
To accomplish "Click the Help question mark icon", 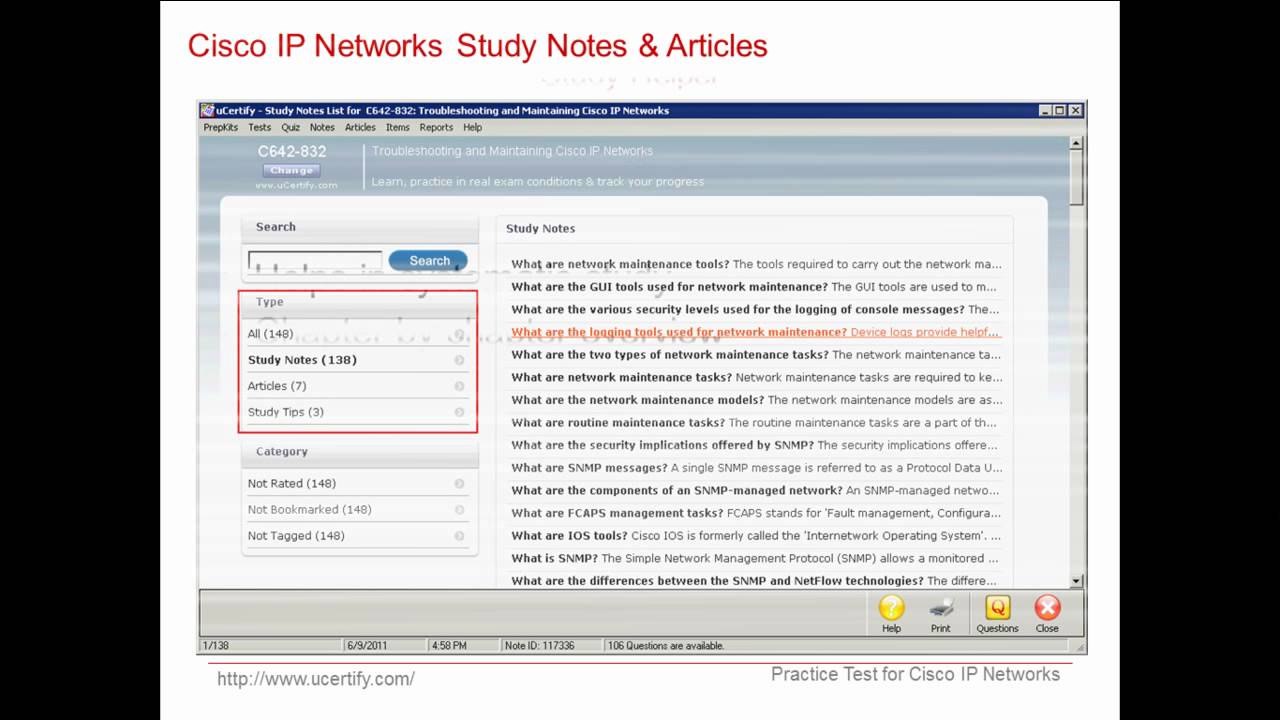I will (891, 608).
